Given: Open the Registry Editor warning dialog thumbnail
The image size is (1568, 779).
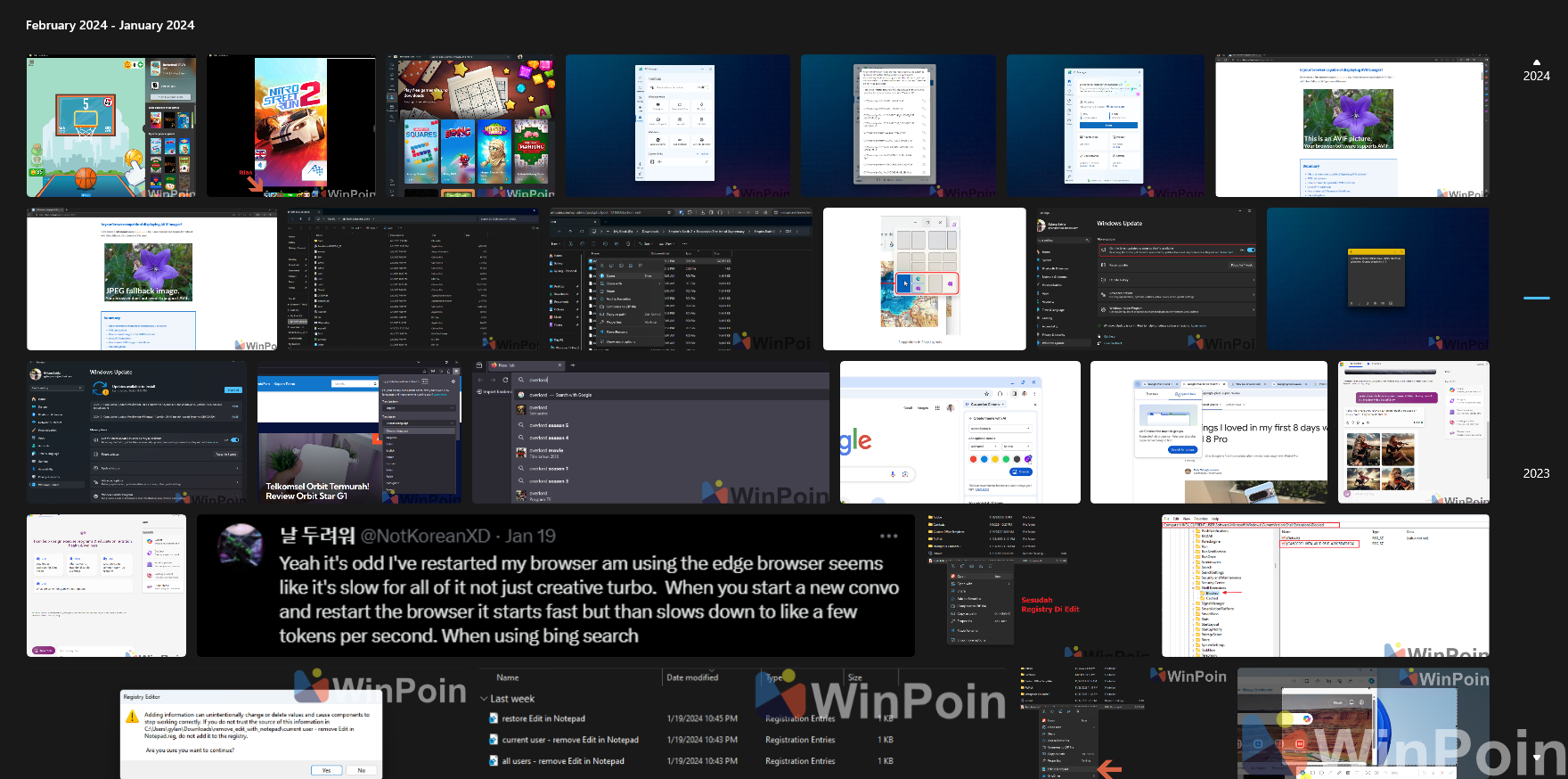Looking at the screenshot, I should pos(251,724).
